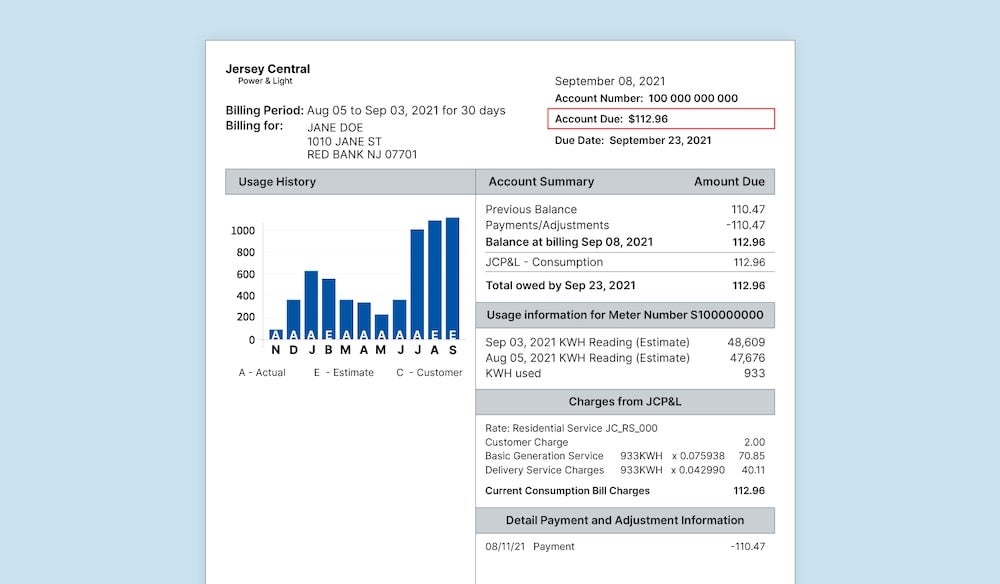The height and width of the screenshot is (584, 1000).
Task: Click the chart bar above the D label
Action: pyautogui.click(x=293, y=319)
